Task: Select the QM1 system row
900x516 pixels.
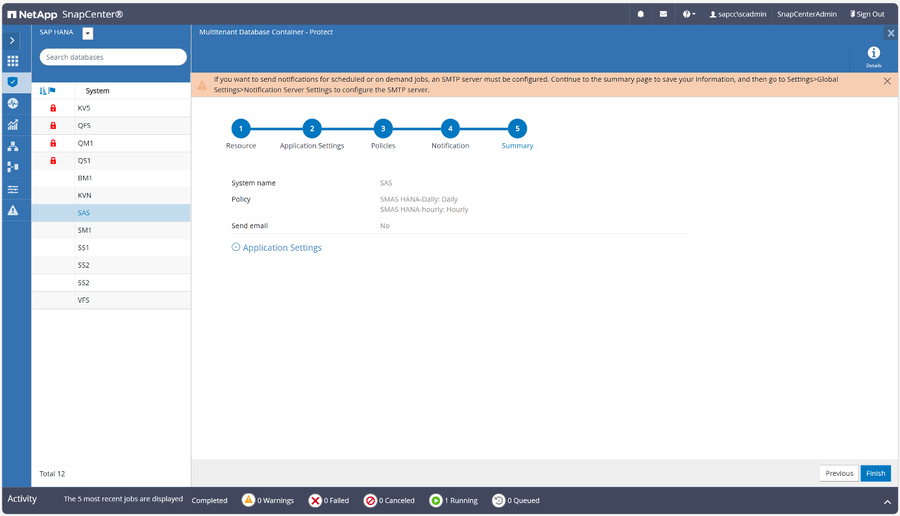Action: [x=111, y=143]
